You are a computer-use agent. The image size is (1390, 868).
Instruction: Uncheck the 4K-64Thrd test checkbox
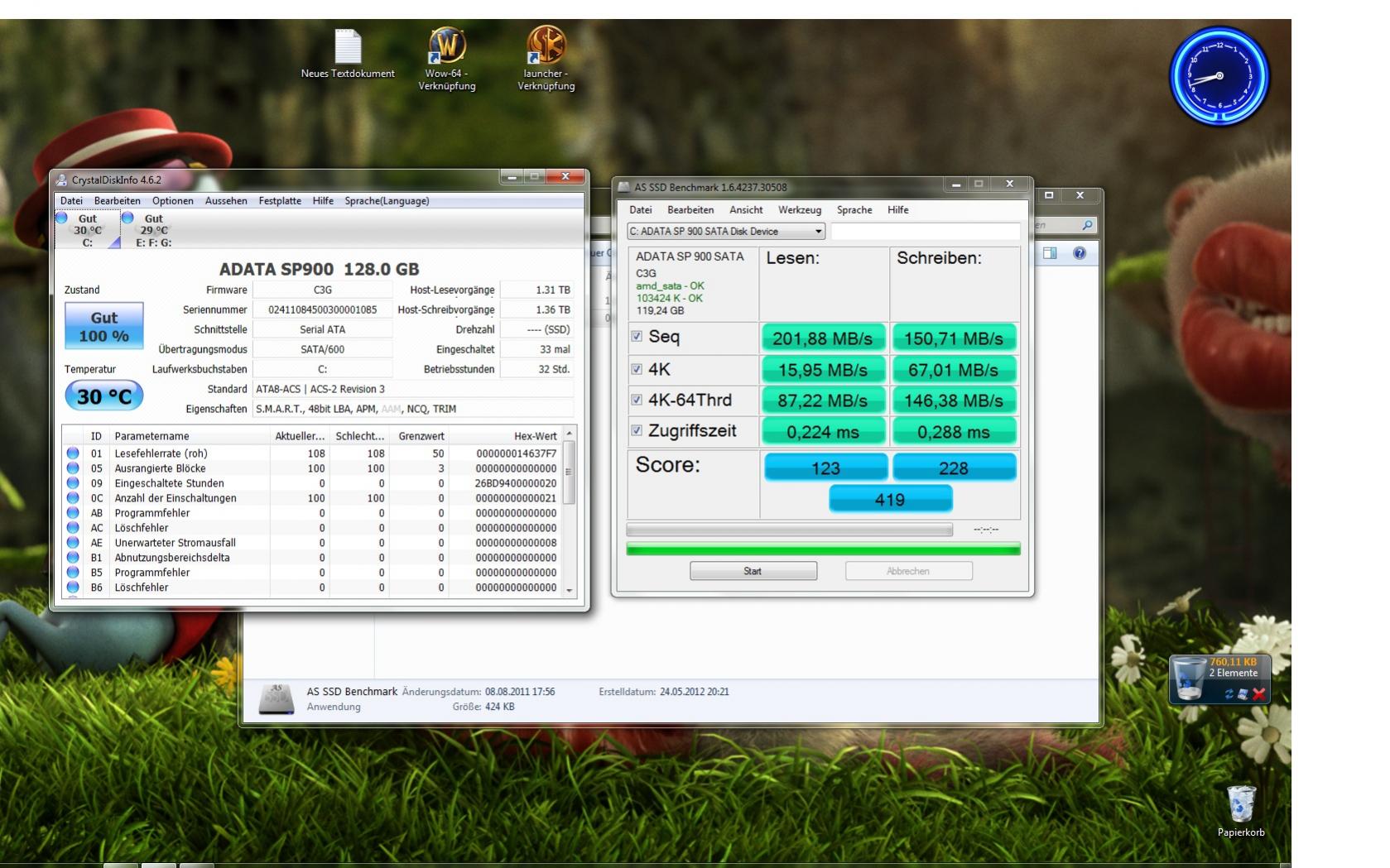pyautogui.click(x=637, y=400)
